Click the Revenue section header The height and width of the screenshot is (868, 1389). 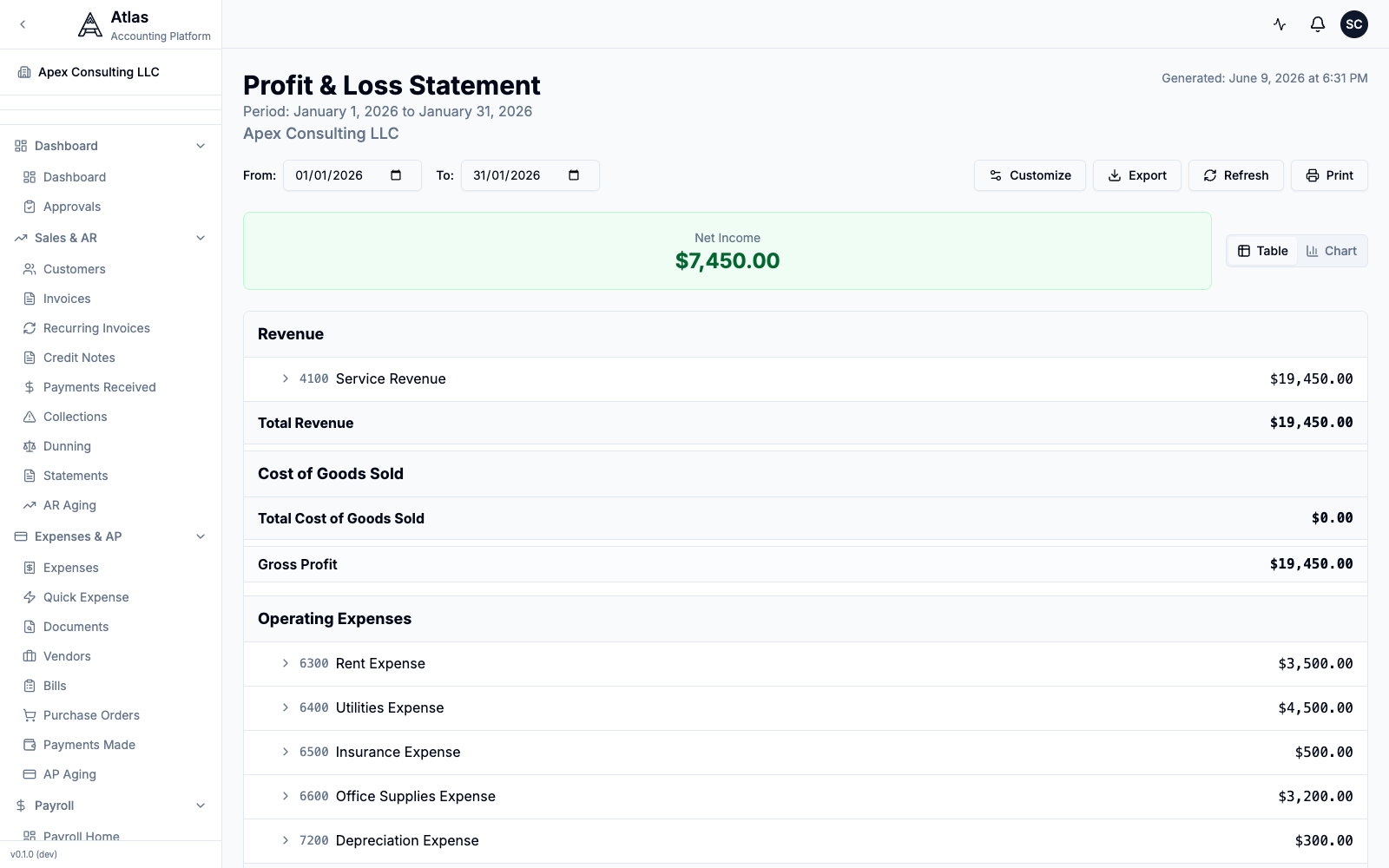pos(291,334)
